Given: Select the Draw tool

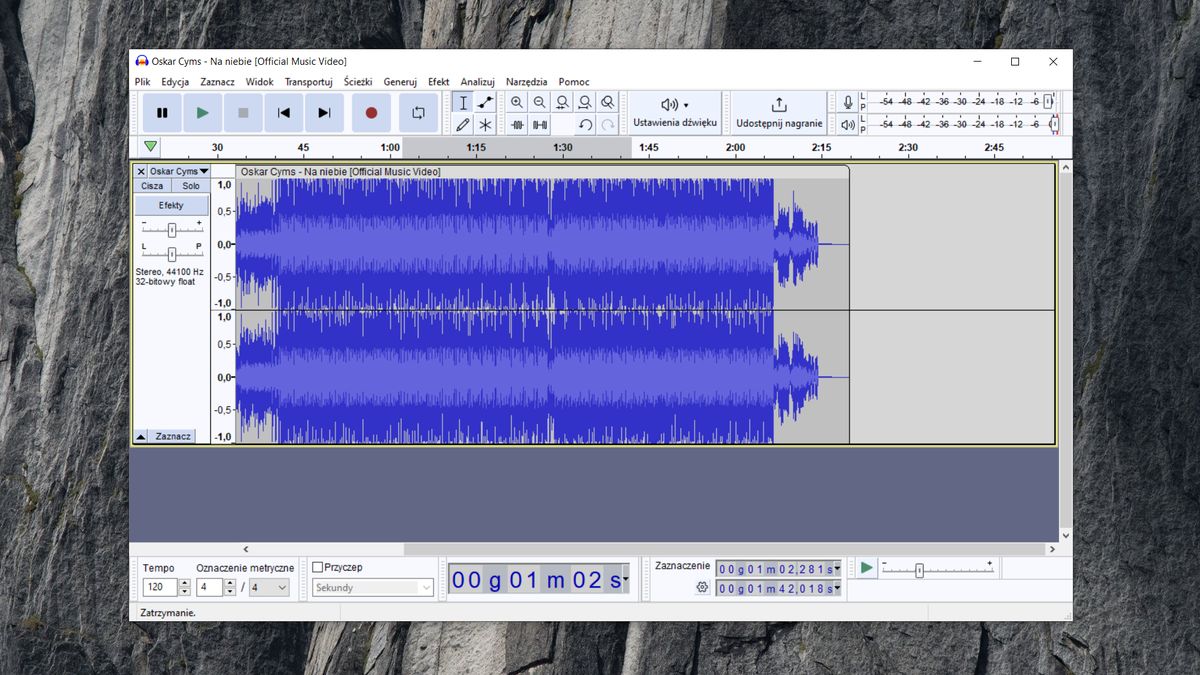Looking at the screenshot, I should point(463,124).
